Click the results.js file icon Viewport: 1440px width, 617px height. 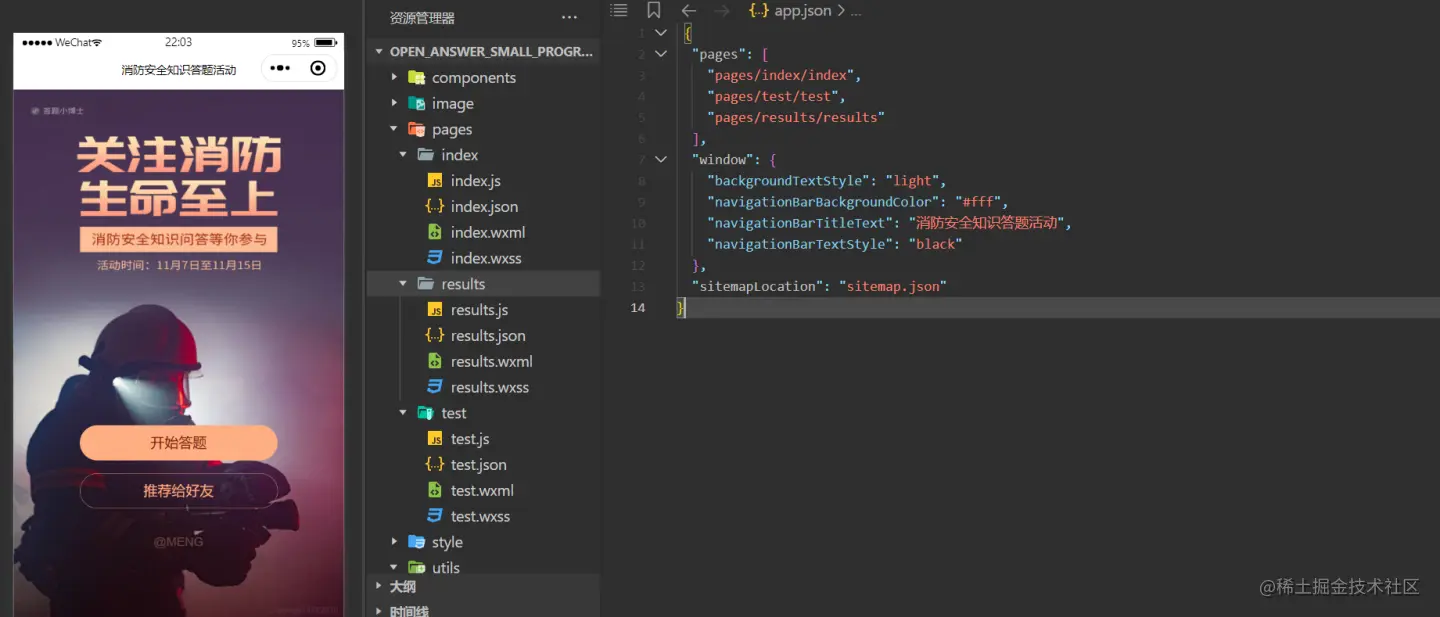pos(435,310)
